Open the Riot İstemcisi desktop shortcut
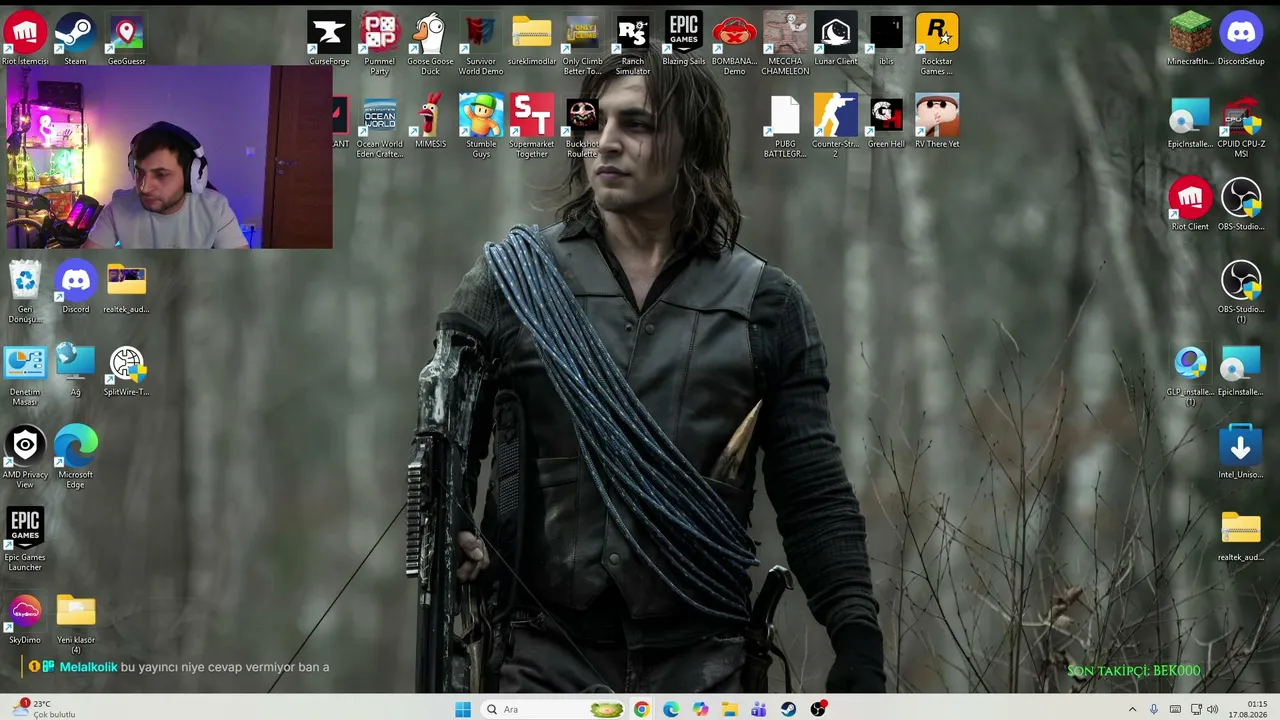 coord(25,39)
